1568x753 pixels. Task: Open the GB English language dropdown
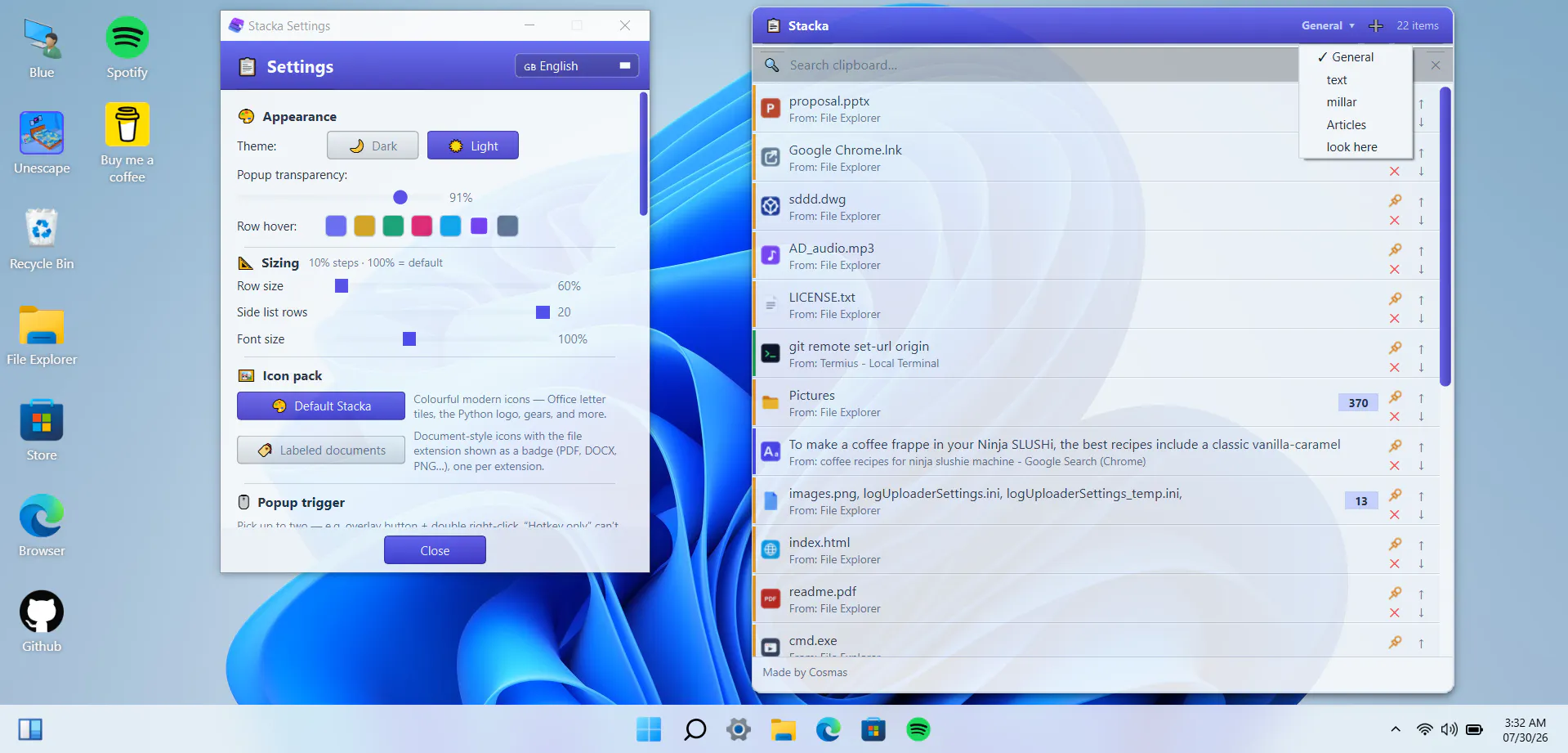(577, 66)
